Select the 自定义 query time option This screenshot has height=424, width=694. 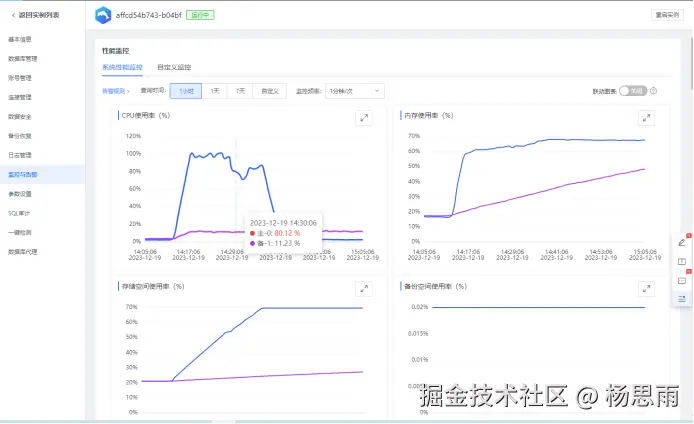[x=270, y=91]
